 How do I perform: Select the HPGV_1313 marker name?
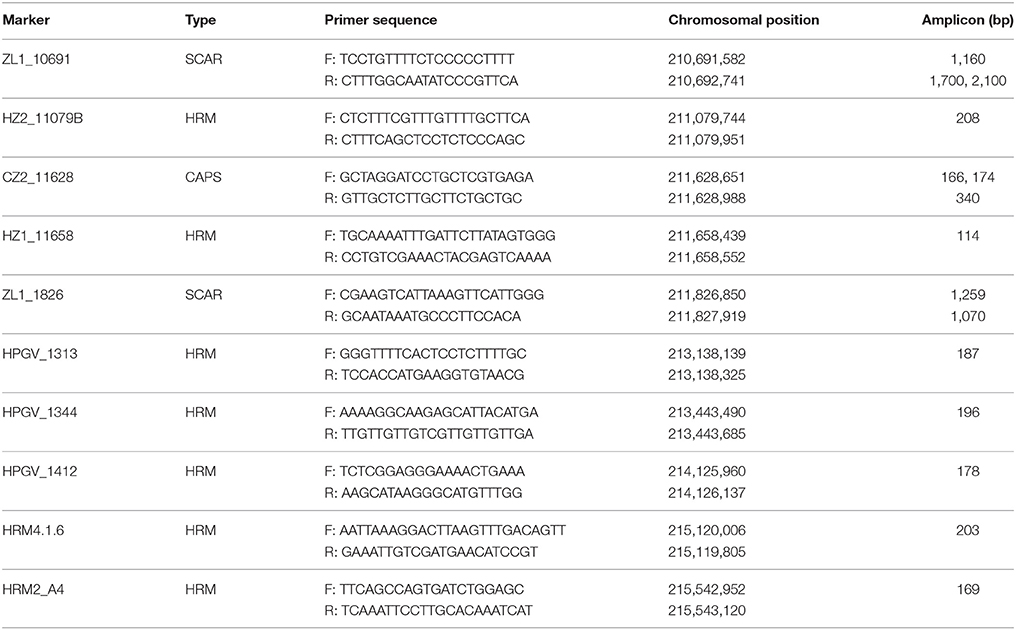pos(40,354)
